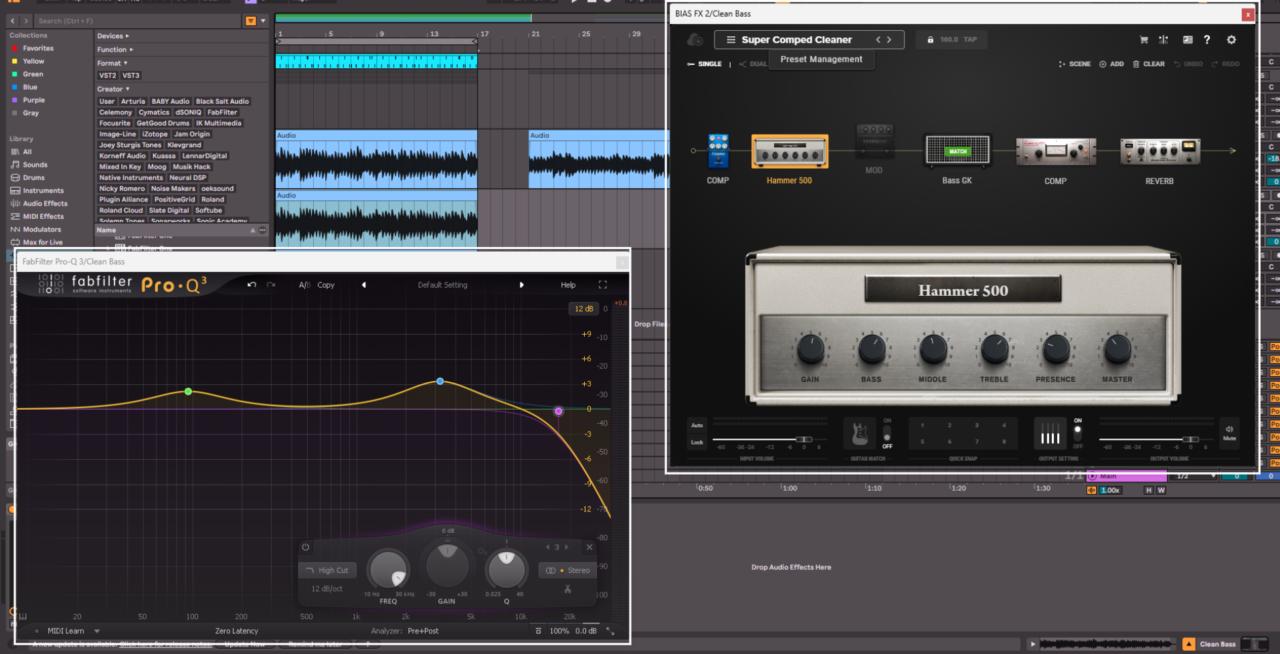Open BIAS FX 2 tuner icon
Image resolution: width=1280 pixels, height=654 pixels.
(x=1164, y=40)
